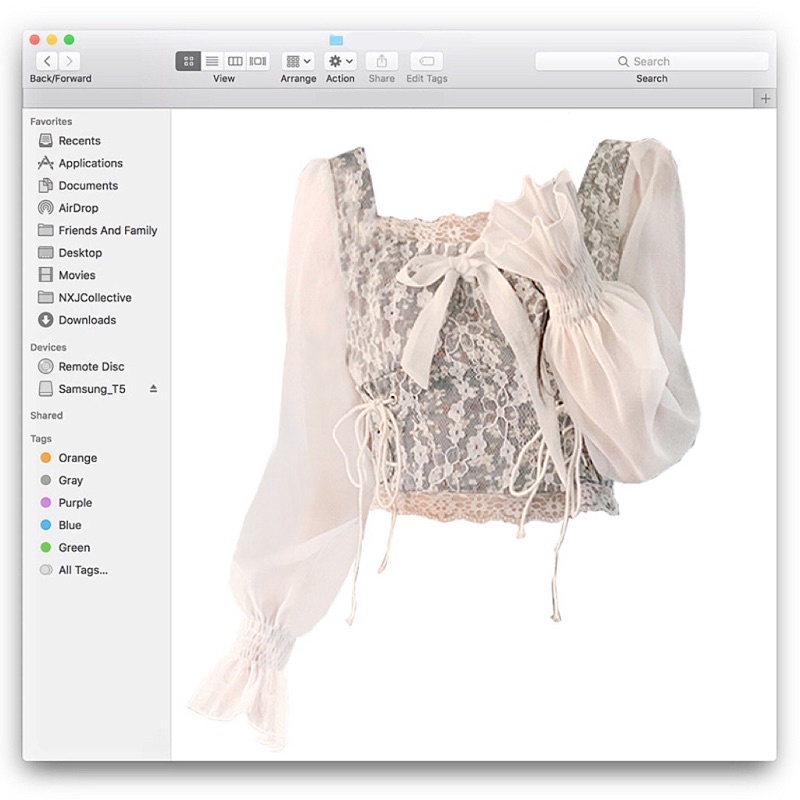Select the Orange tag
This screenshot has width=800, height=800.
77,458
